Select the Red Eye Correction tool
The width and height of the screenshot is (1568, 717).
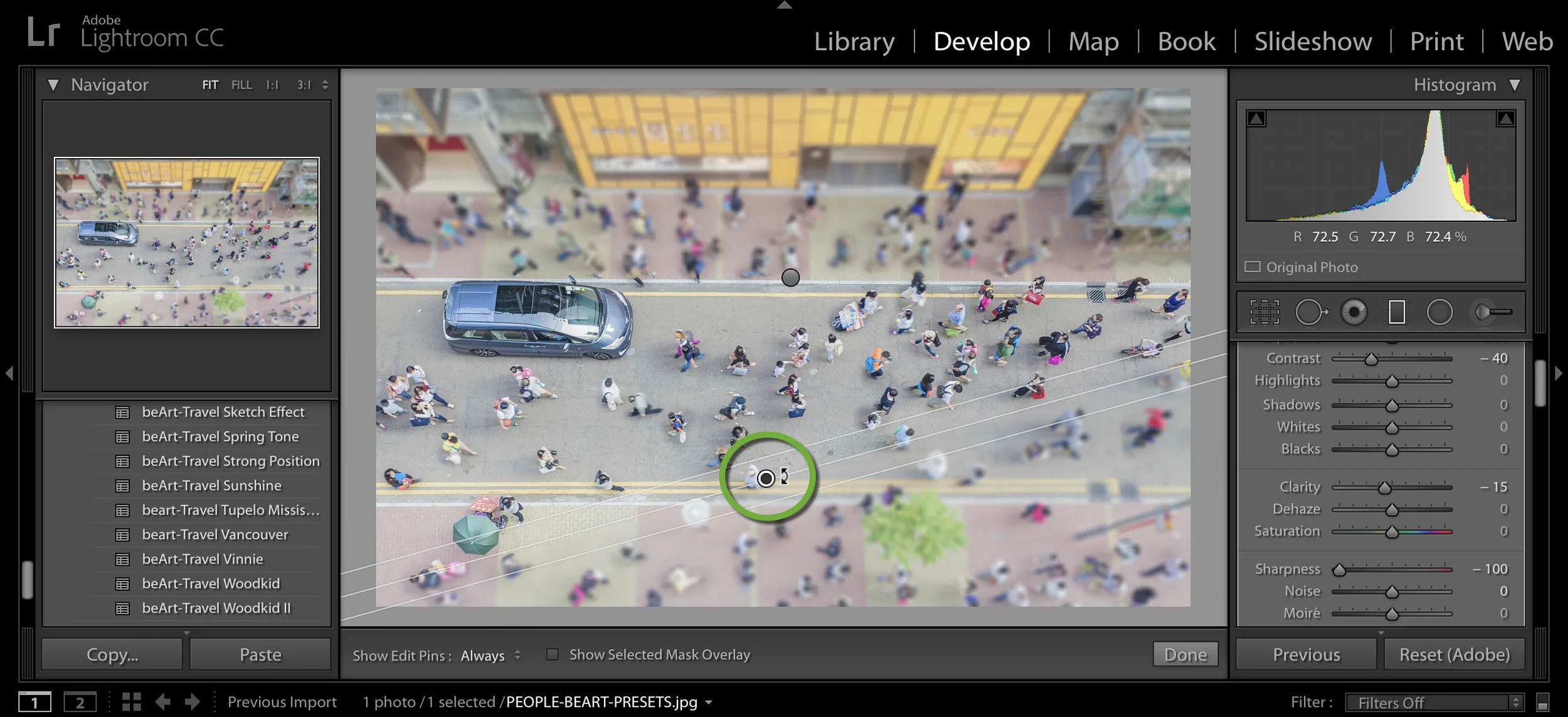point(1354,312)
